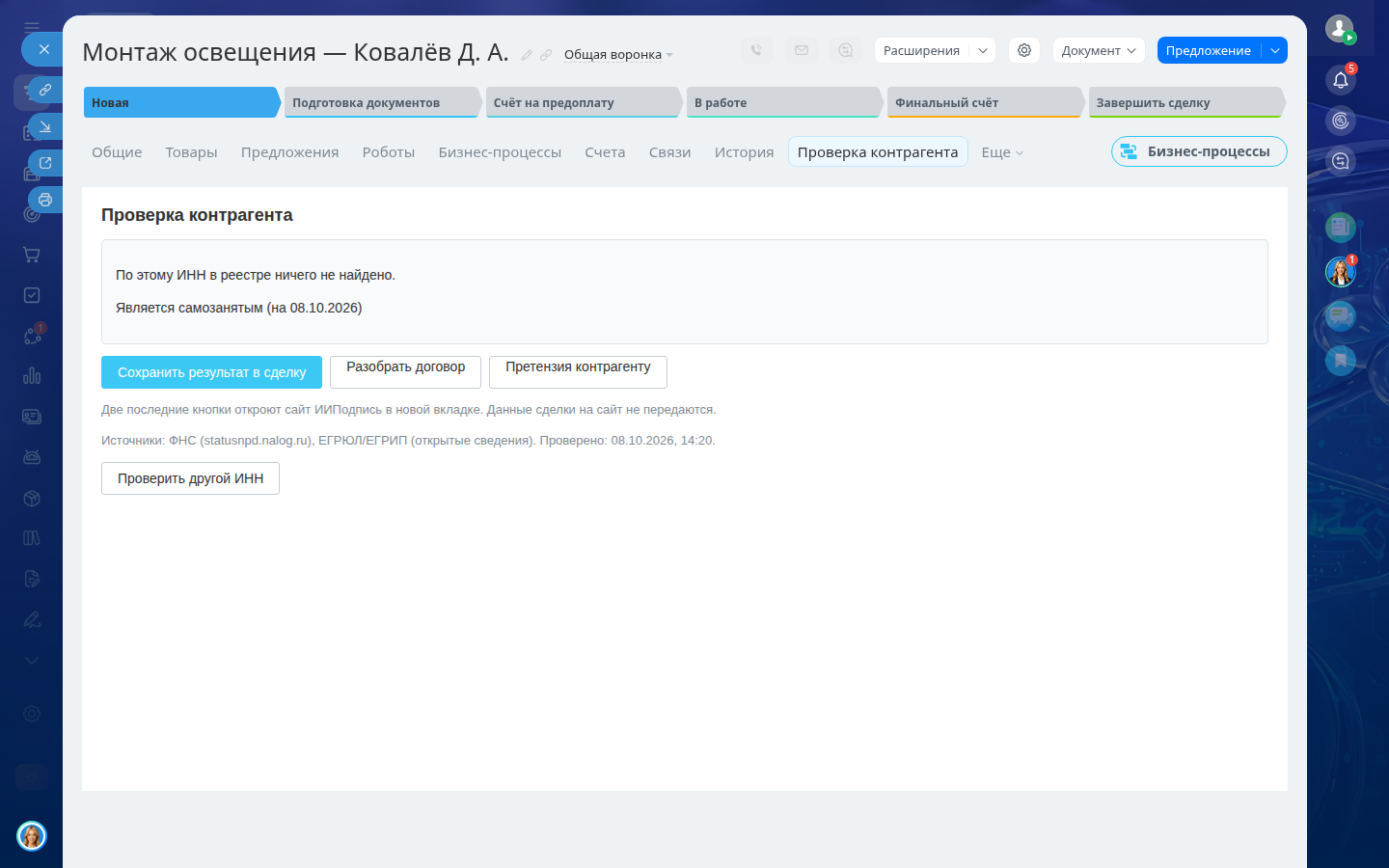The image size is (1389, 868).
Task: Click the minimize arrow side tab
Action: tap(45, 126)
